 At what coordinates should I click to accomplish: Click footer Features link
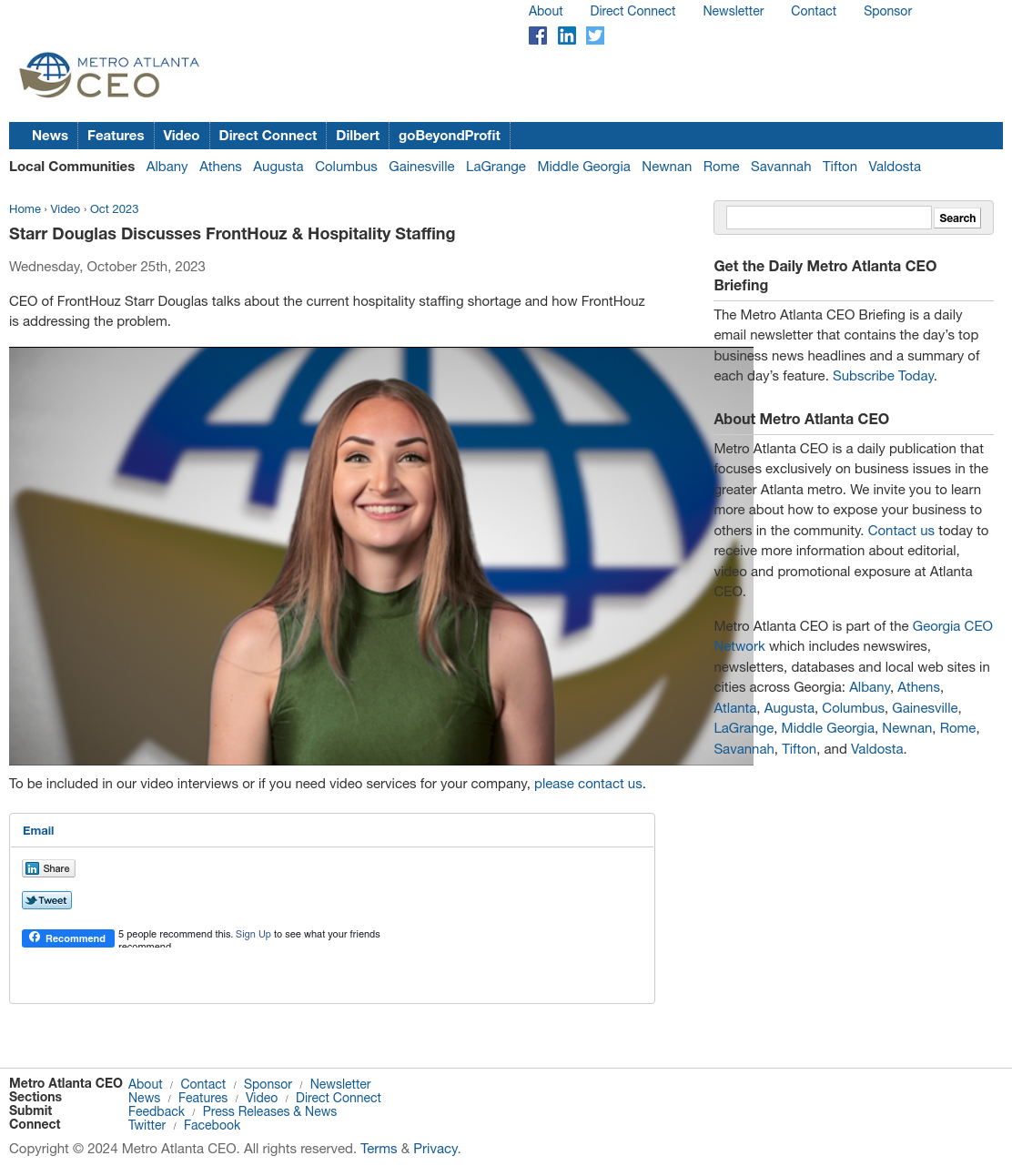coord(203,1098)
